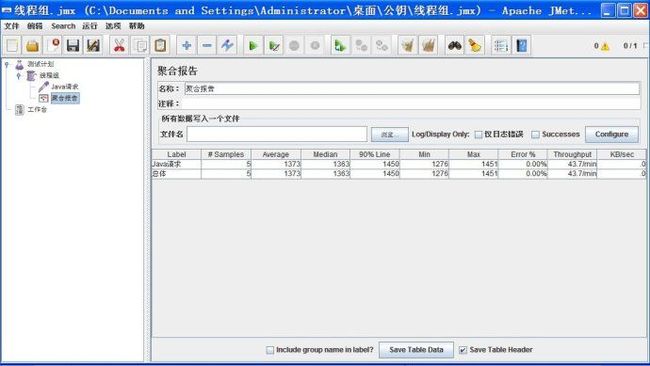Click the yellow warning triangle icon
This screenshot has height=366, width=650.
[605, 46]
